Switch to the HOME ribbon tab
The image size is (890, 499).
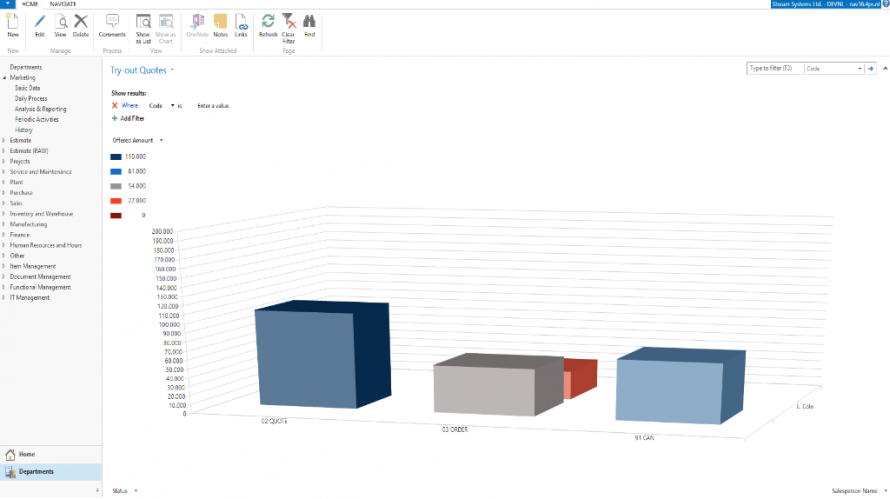[x=30, y=4]
